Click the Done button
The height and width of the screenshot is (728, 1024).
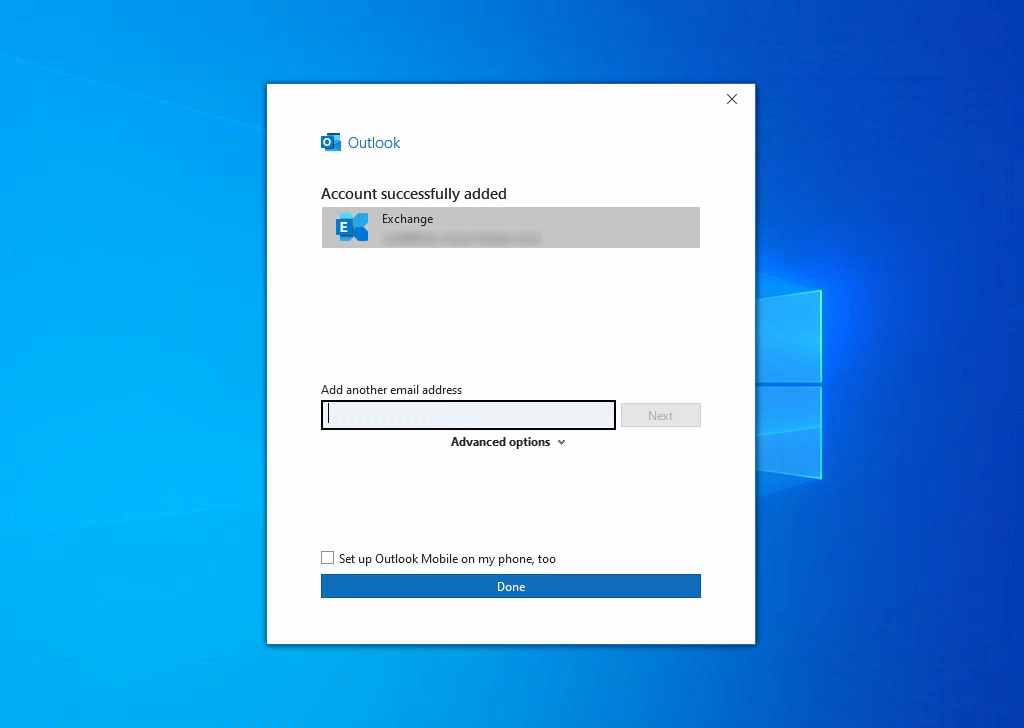pos(510,586)
